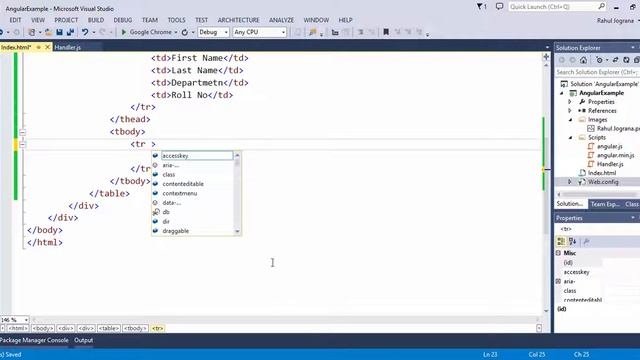Toggle bookmark icon in toolbar

tap(386, 32)
